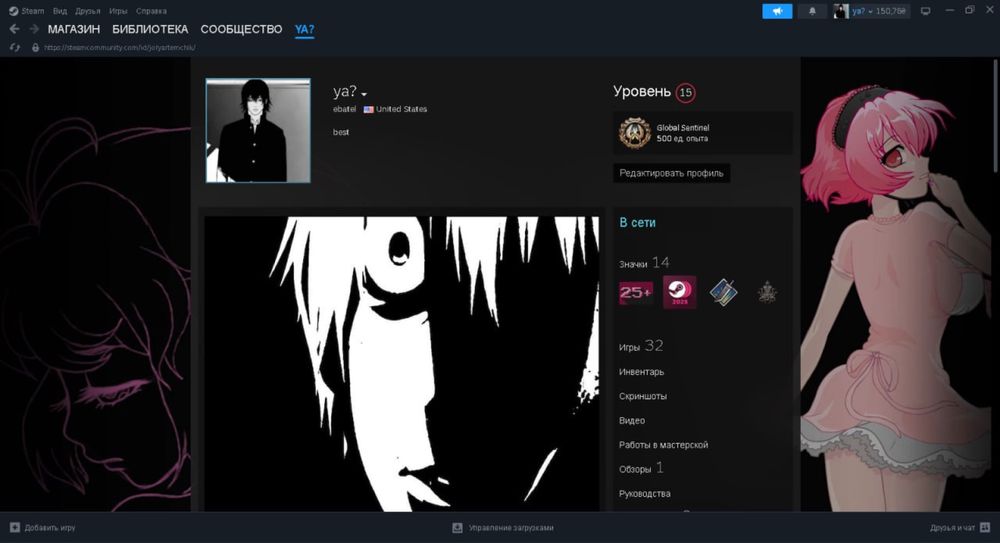The height and width of the screenshot is (543, 1000).
Task: Click the small avatar in the title bar
Action: point(841,11)
